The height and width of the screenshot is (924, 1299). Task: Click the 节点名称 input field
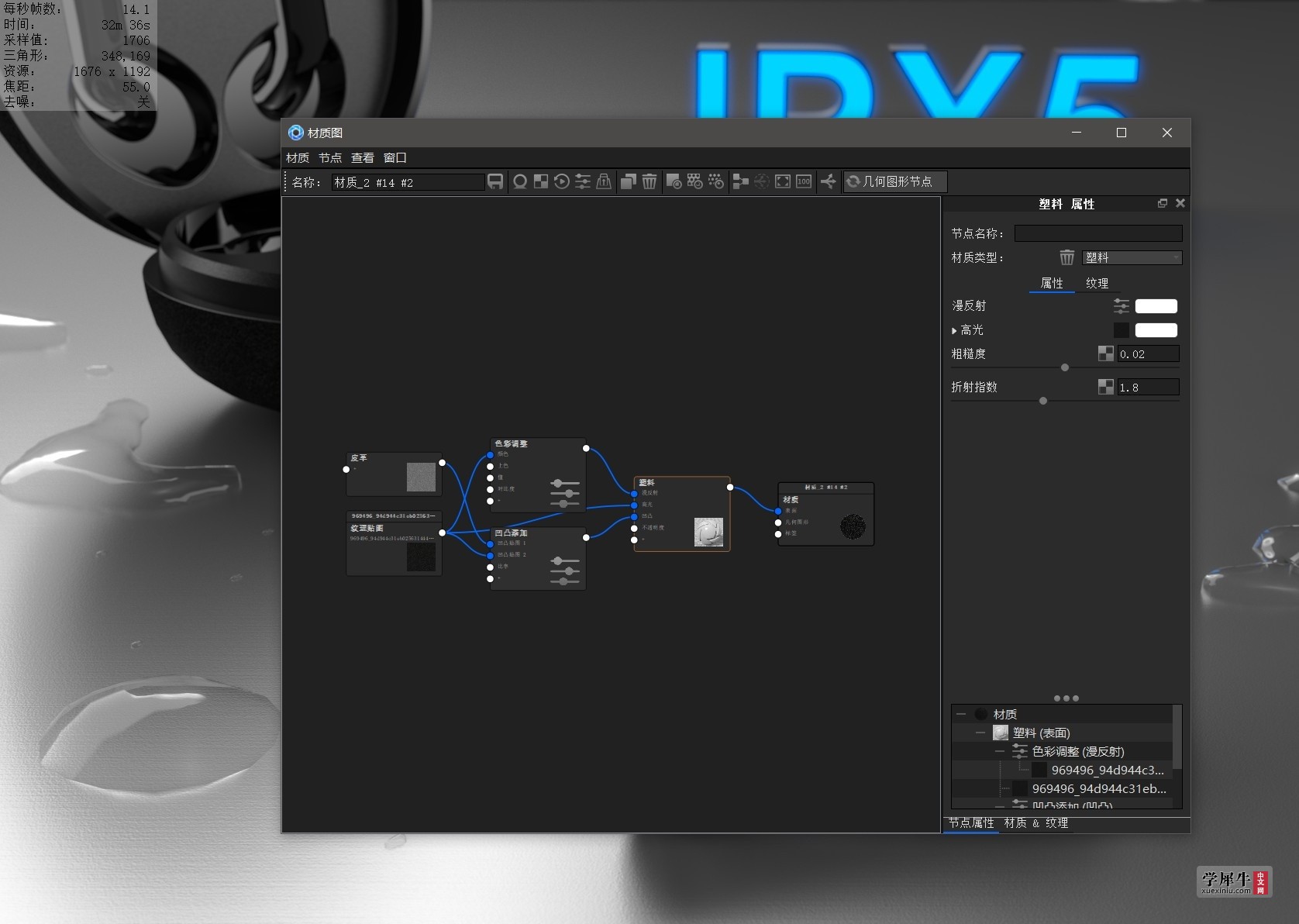1098,233
